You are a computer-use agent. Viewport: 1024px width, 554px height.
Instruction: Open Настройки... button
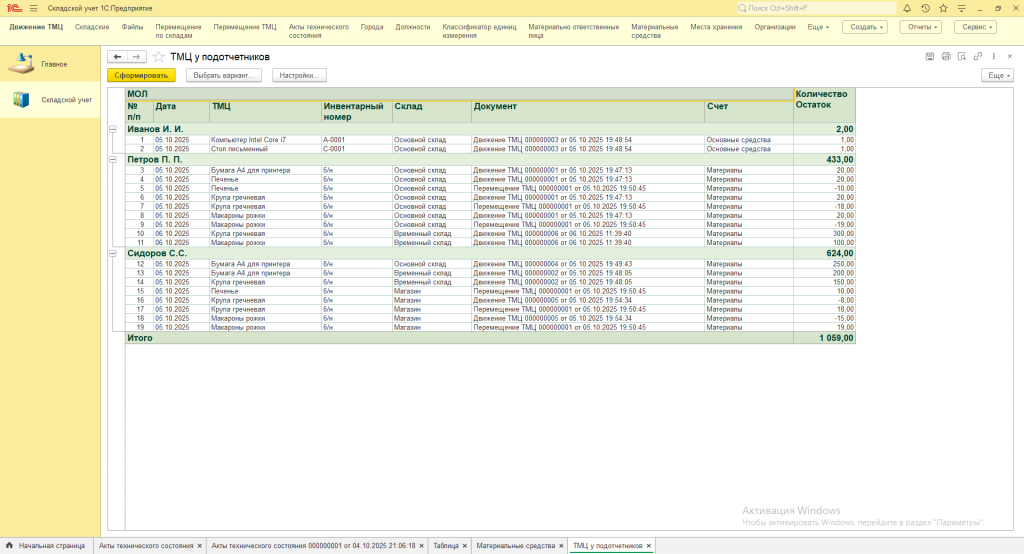click(299, 76)
